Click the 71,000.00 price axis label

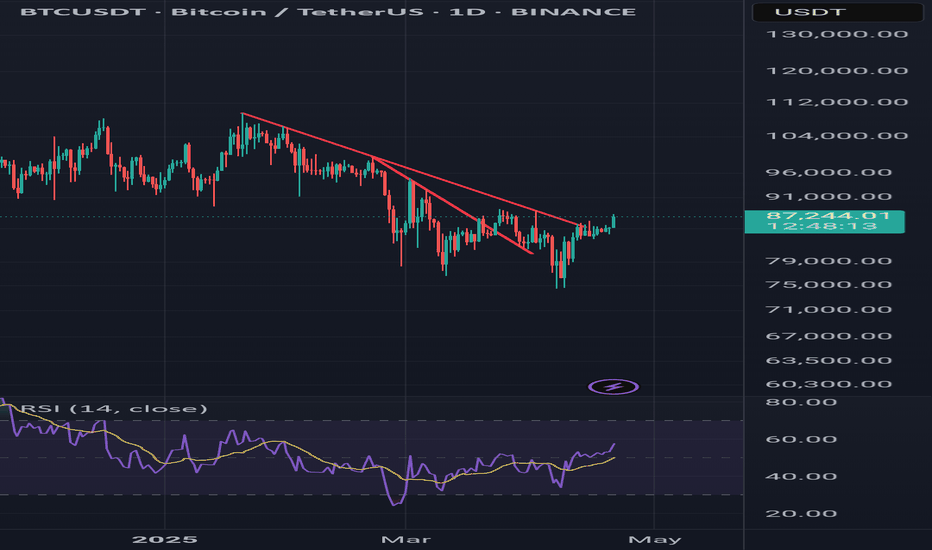tap(829, 310)
